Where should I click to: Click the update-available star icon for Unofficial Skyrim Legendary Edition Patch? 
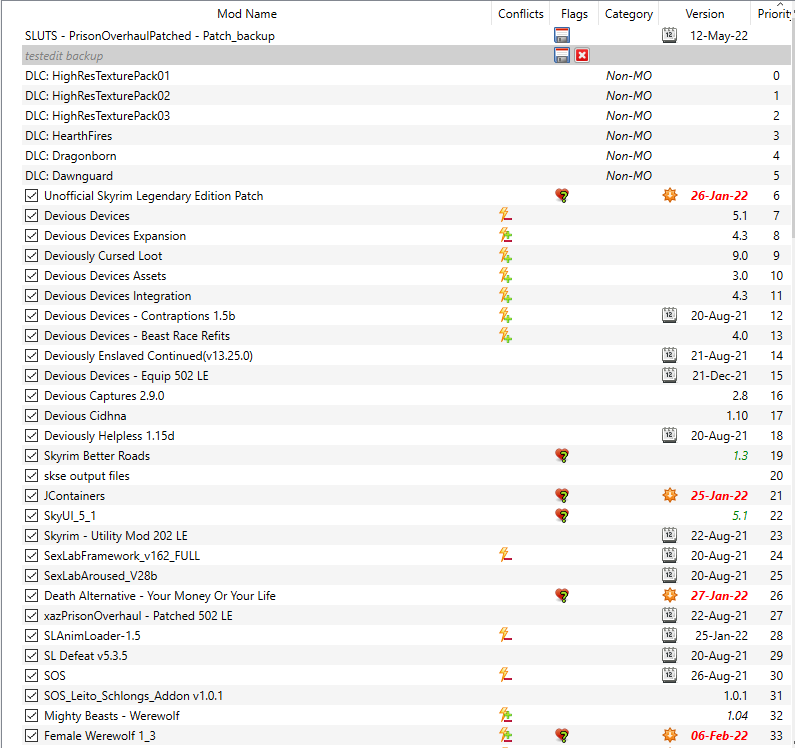[x=670, y=195]
